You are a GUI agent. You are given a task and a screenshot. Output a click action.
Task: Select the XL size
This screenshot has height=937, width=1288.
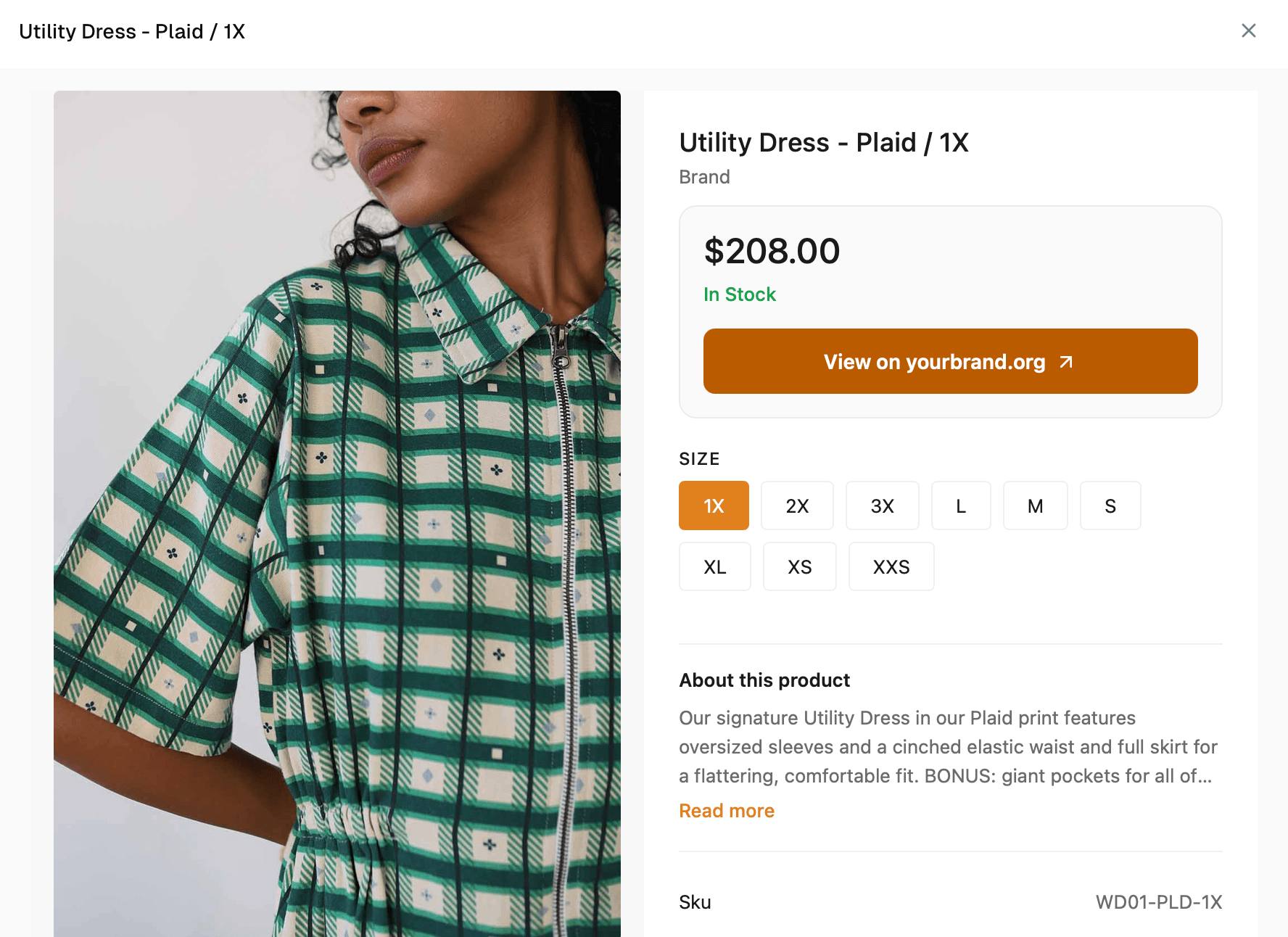[x=714, y=567]
